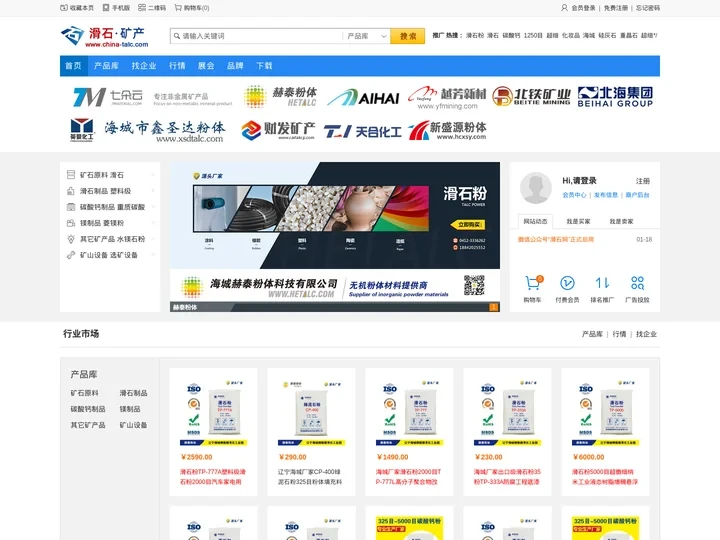This screenshot has width=720, height=540.
Task: Open the ¥2590.00 滑石粉TP-777A product card
Action: [x=213, y=432]
